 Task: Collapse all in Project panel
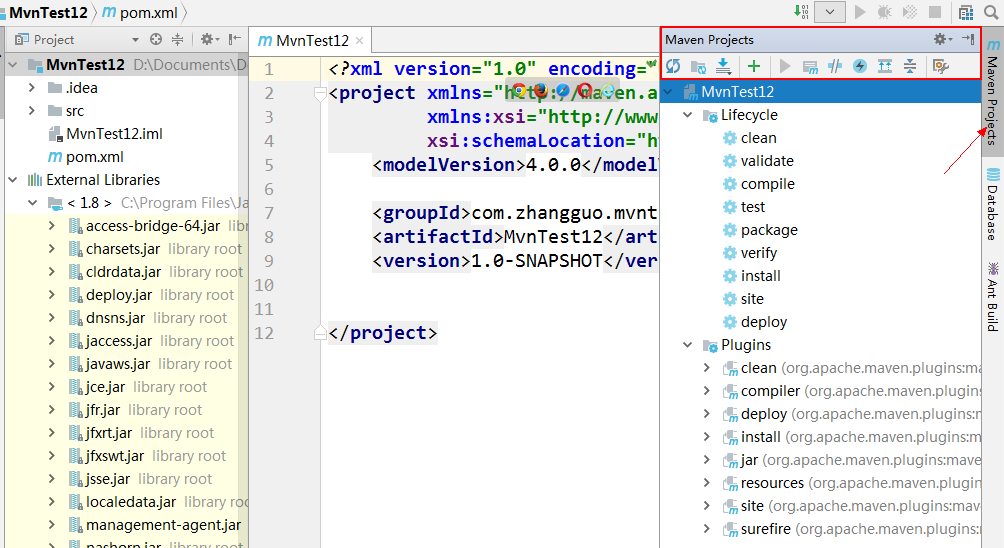(177, 40)
